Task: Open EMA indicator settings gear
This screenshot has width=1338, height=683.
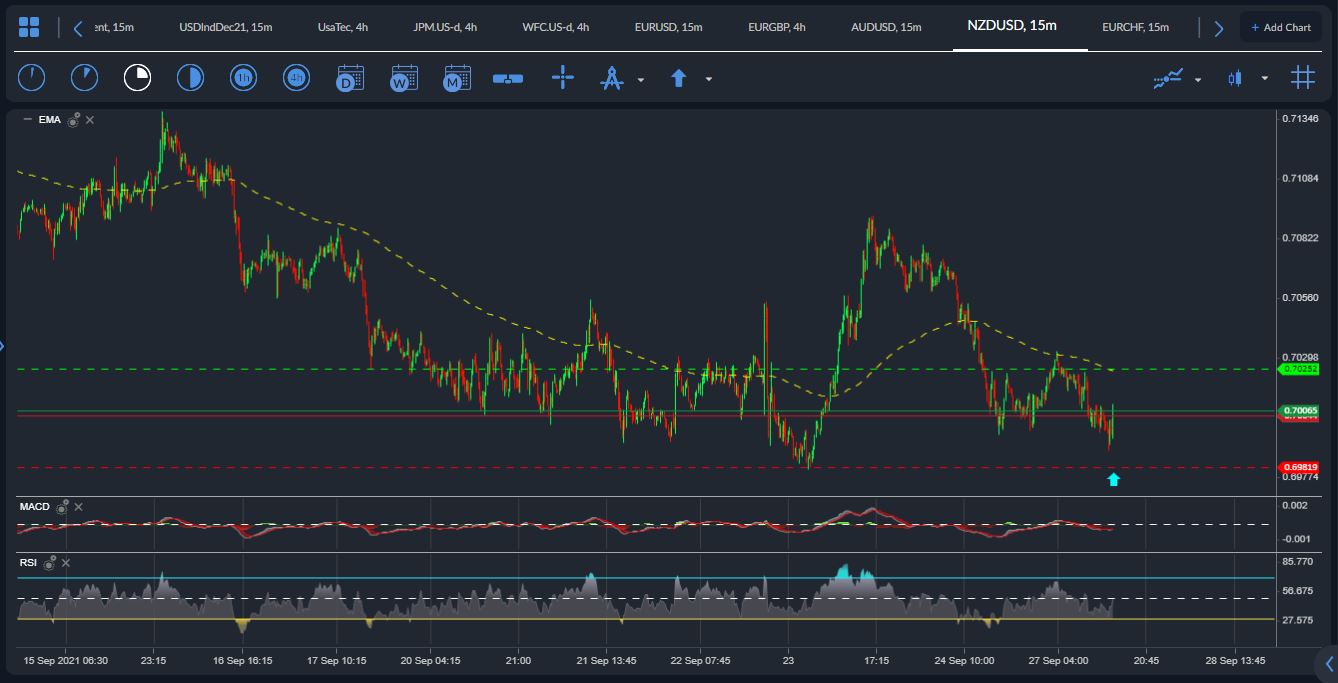Action: [x=73, y=120]
